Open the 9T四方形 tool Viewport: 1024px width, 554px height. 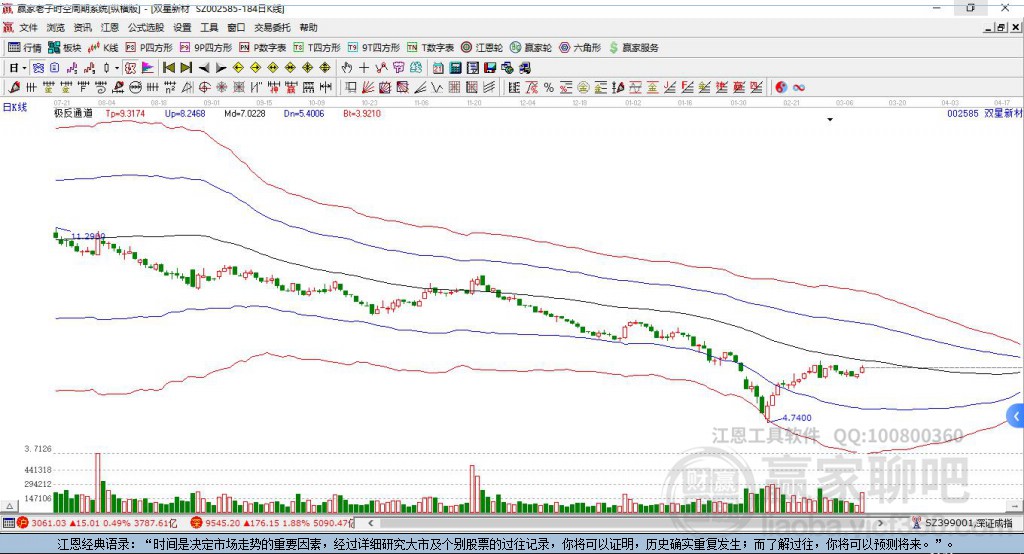click(374, 48)
